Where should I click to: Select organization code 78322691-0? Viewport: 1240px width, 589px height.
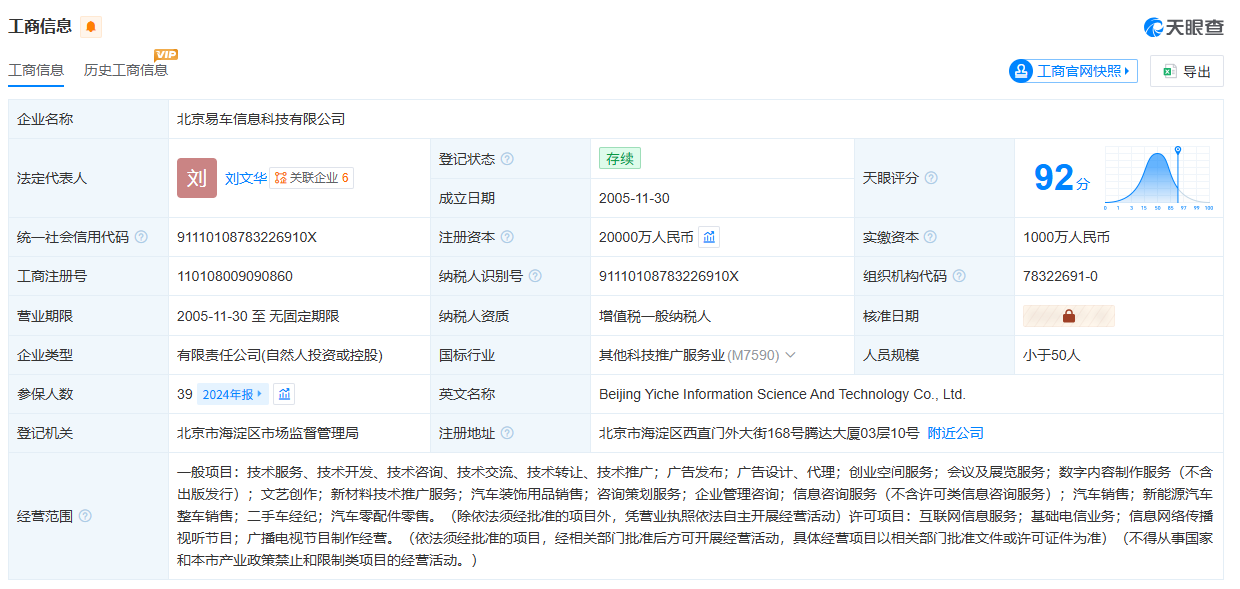tap(1061, 276)
